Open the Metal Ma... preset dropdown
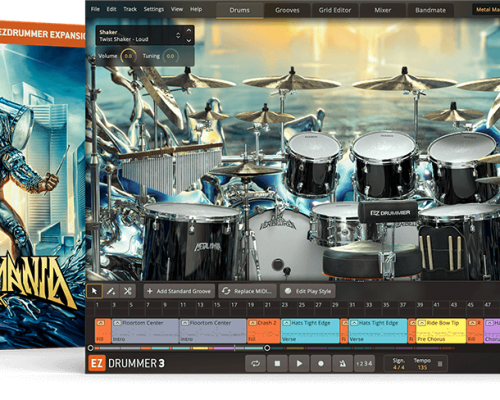This screenshot has width=500, height=400. (486, 10)
